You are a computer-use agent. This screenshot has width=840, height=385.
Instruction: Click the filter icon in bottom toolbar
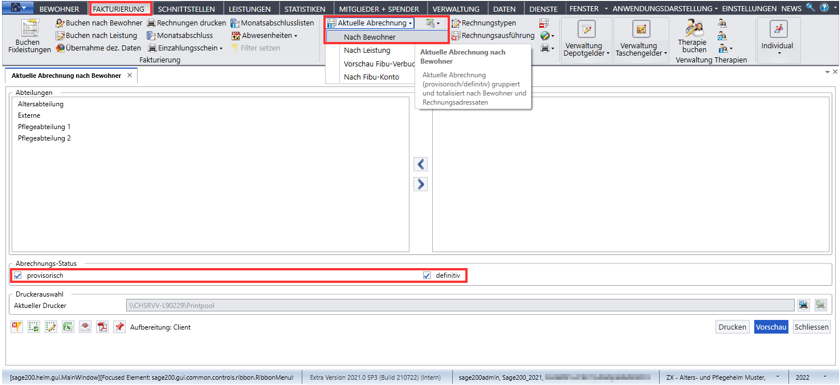pyautogui.click(x=17, y=327)
